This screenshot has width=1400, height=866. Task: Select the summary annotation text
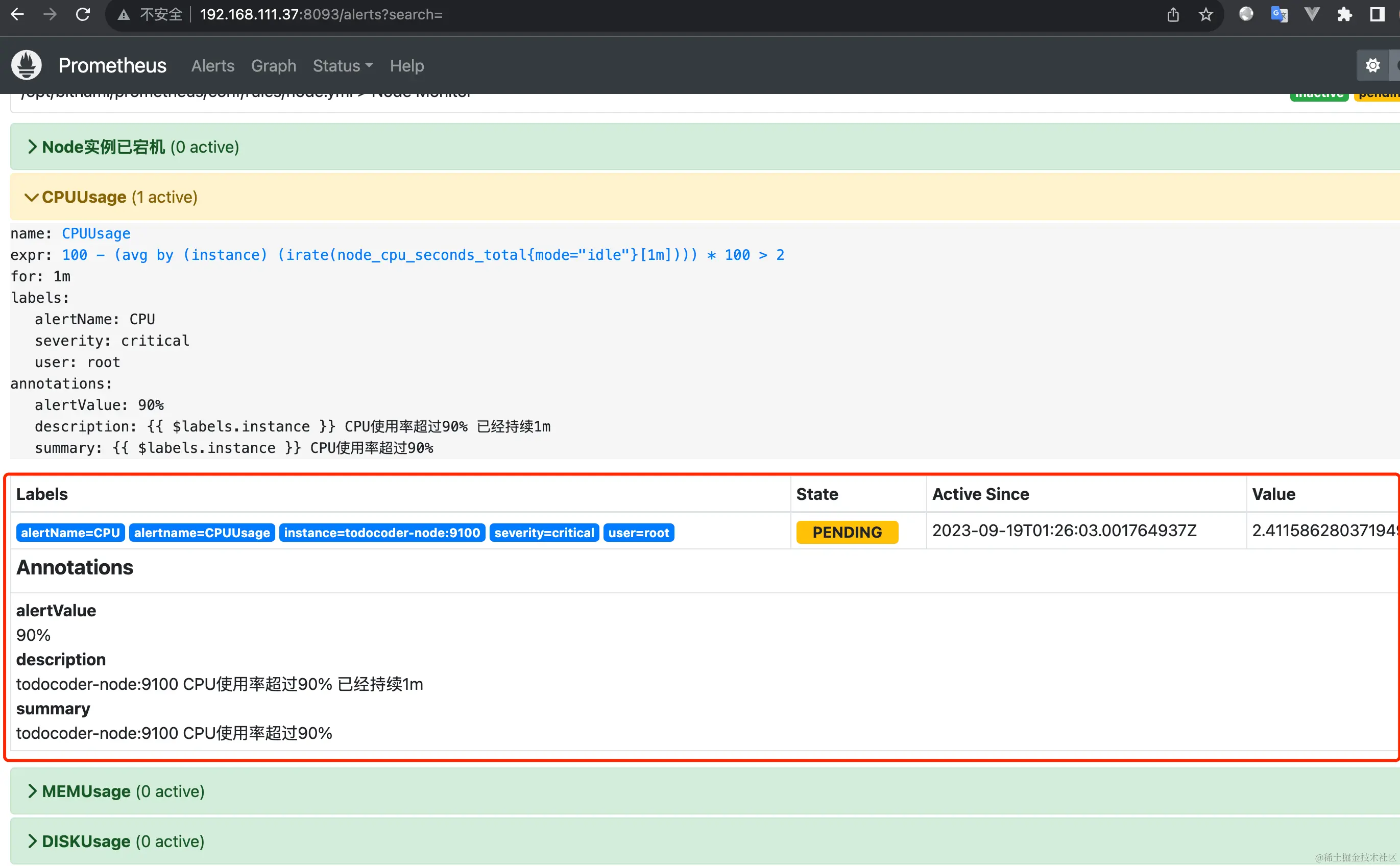click(x=174, y=733)
